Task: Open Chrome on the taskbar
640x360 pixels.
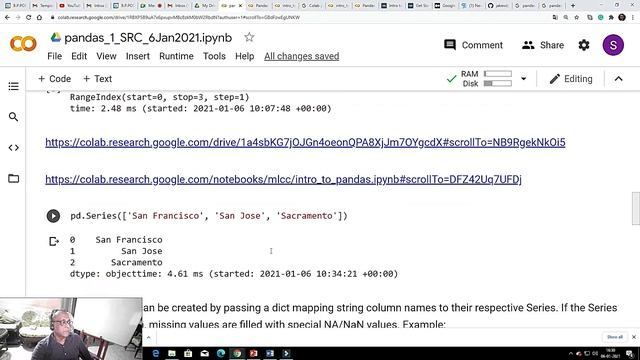Action: click(x=237, y=353)
